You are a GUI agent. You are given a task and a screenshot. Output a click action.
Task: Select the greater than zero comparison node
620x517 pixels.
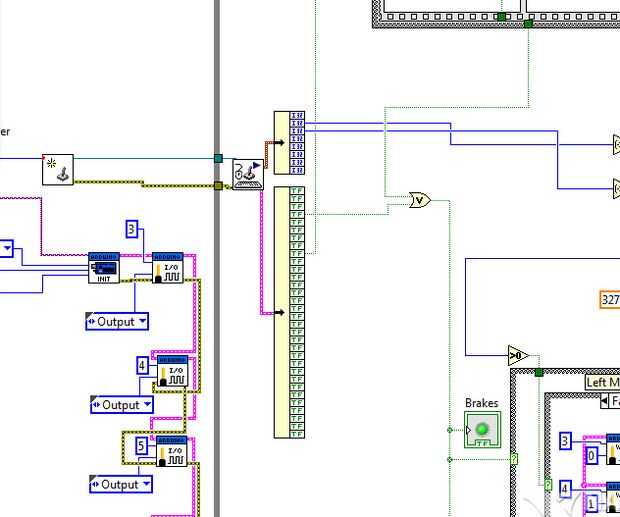pos(518,355)
